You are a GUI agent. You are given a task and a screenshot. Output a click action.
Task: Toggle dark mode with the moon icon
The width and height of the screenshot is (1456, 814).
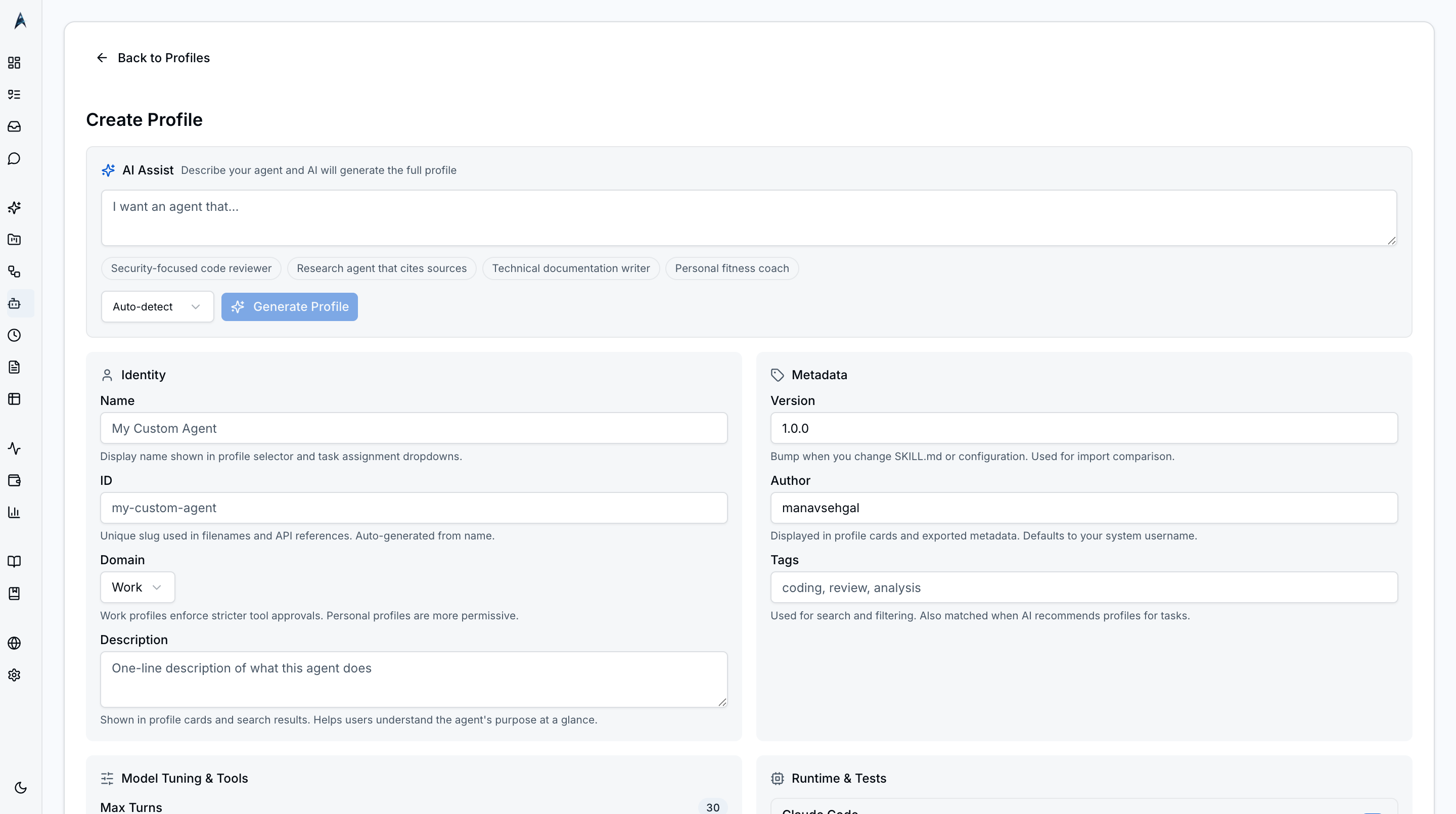click(x=20, y=788)
